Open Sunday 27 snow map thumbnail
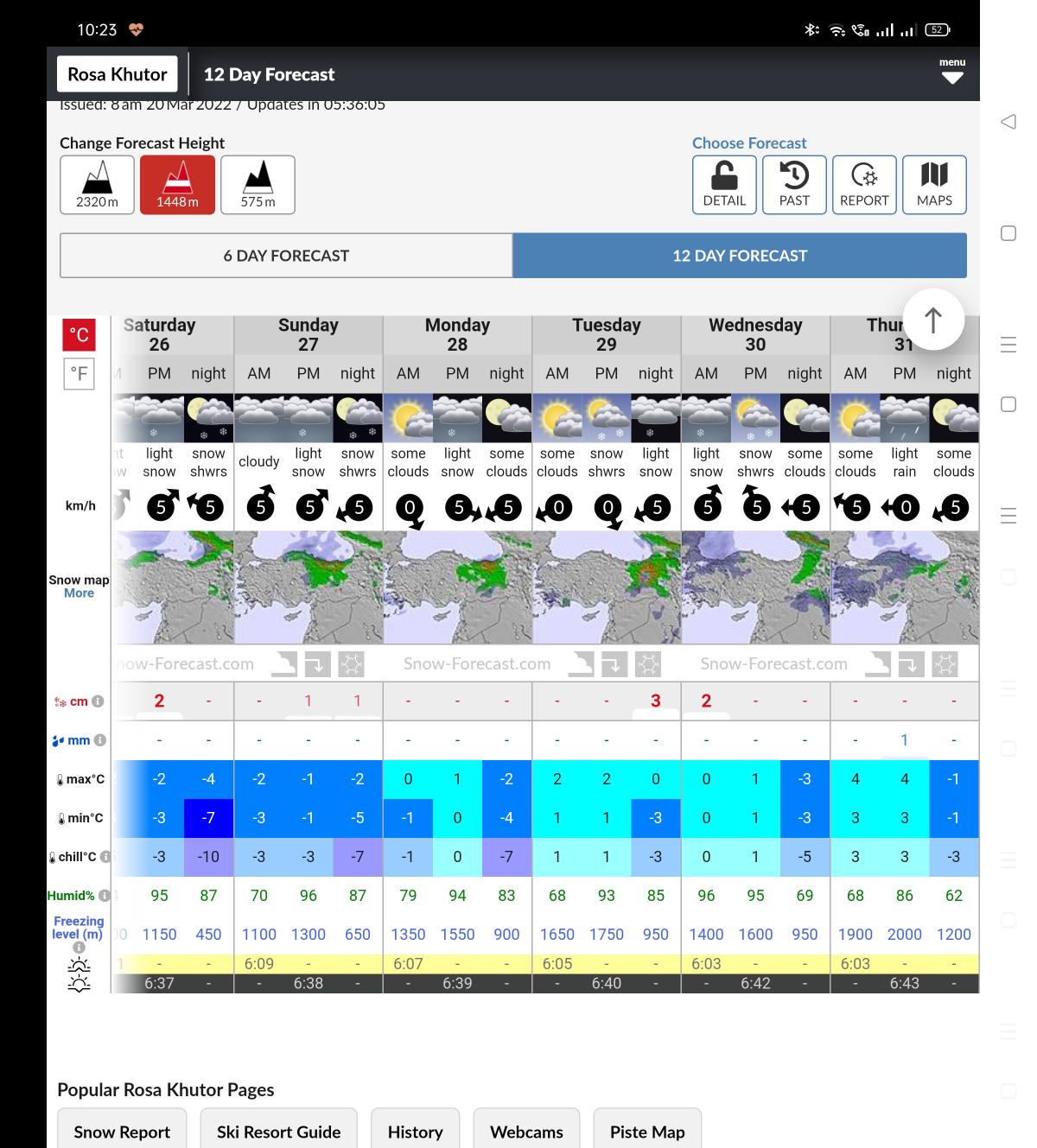Viewport: 1037px width, 1148px height. [x=309, y=587]
